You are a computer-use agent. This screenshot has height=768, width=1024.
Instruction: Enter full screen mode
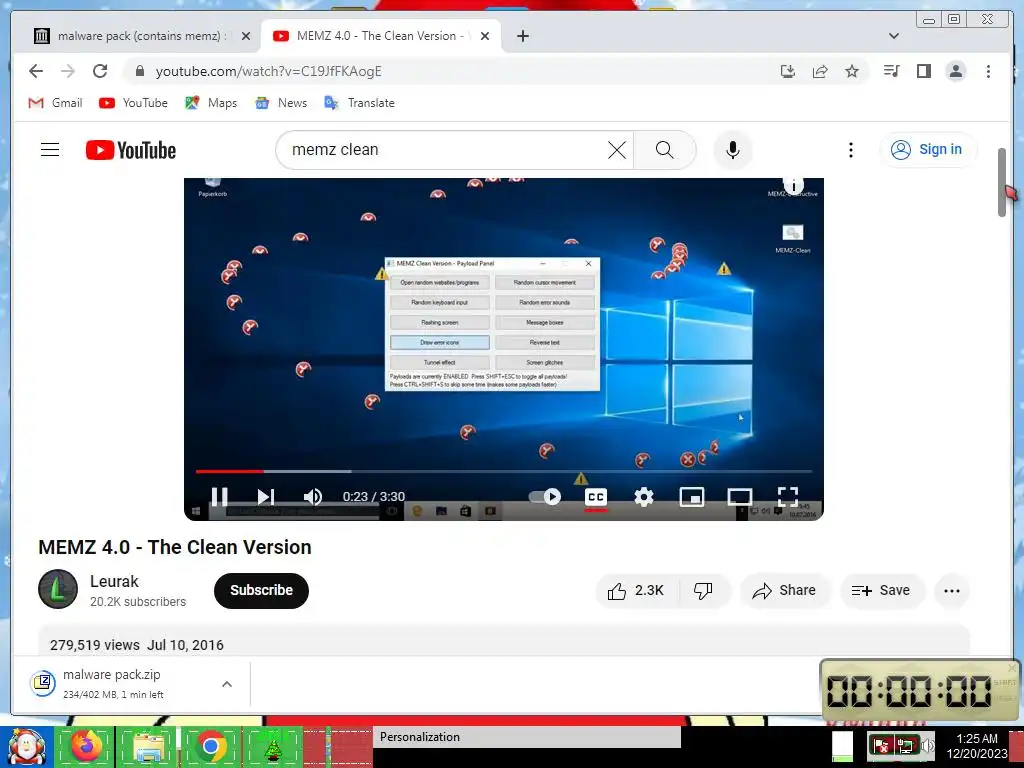788,497
